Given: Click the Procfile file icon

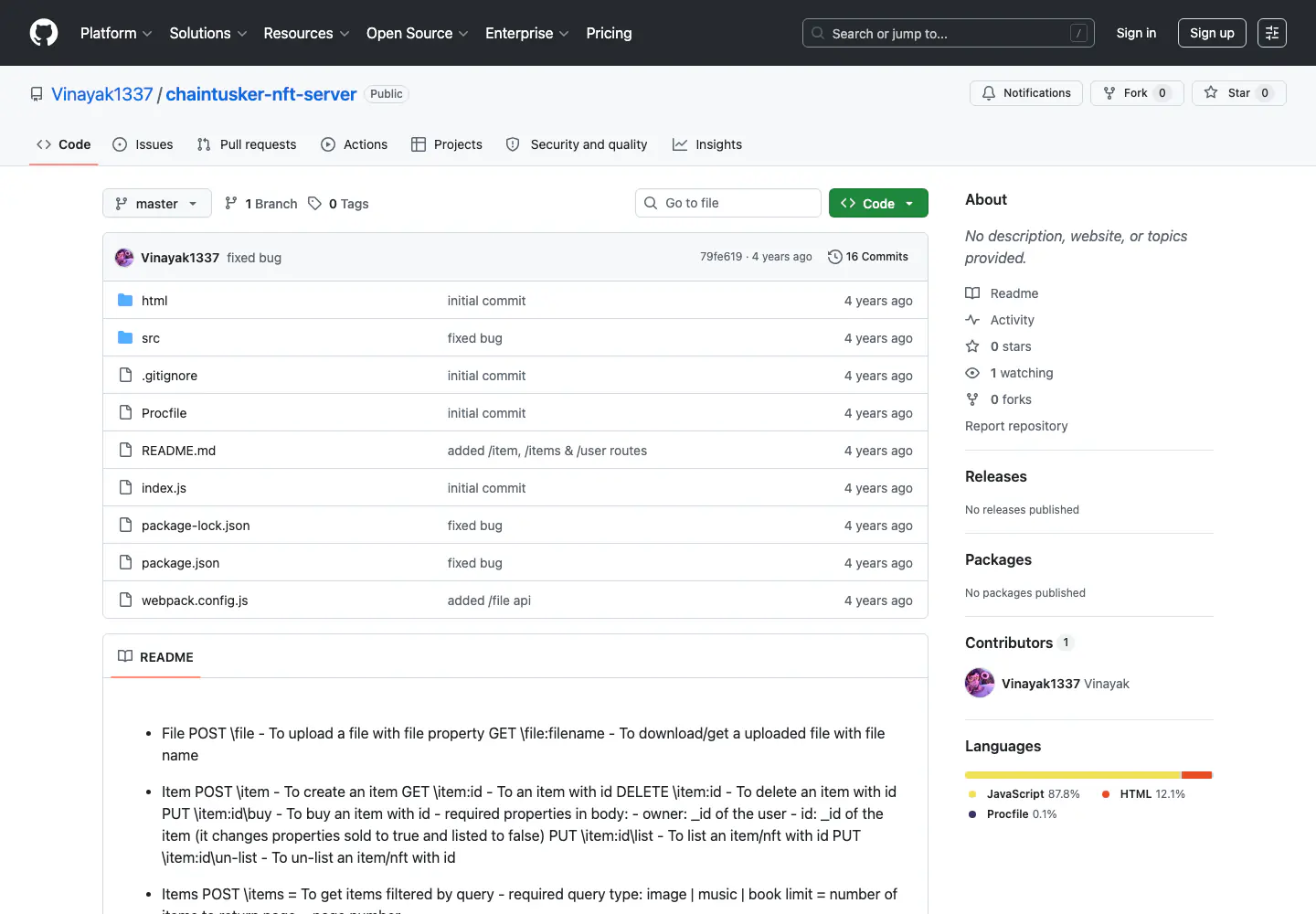Looking at the screenshot, I should (125, 413).
